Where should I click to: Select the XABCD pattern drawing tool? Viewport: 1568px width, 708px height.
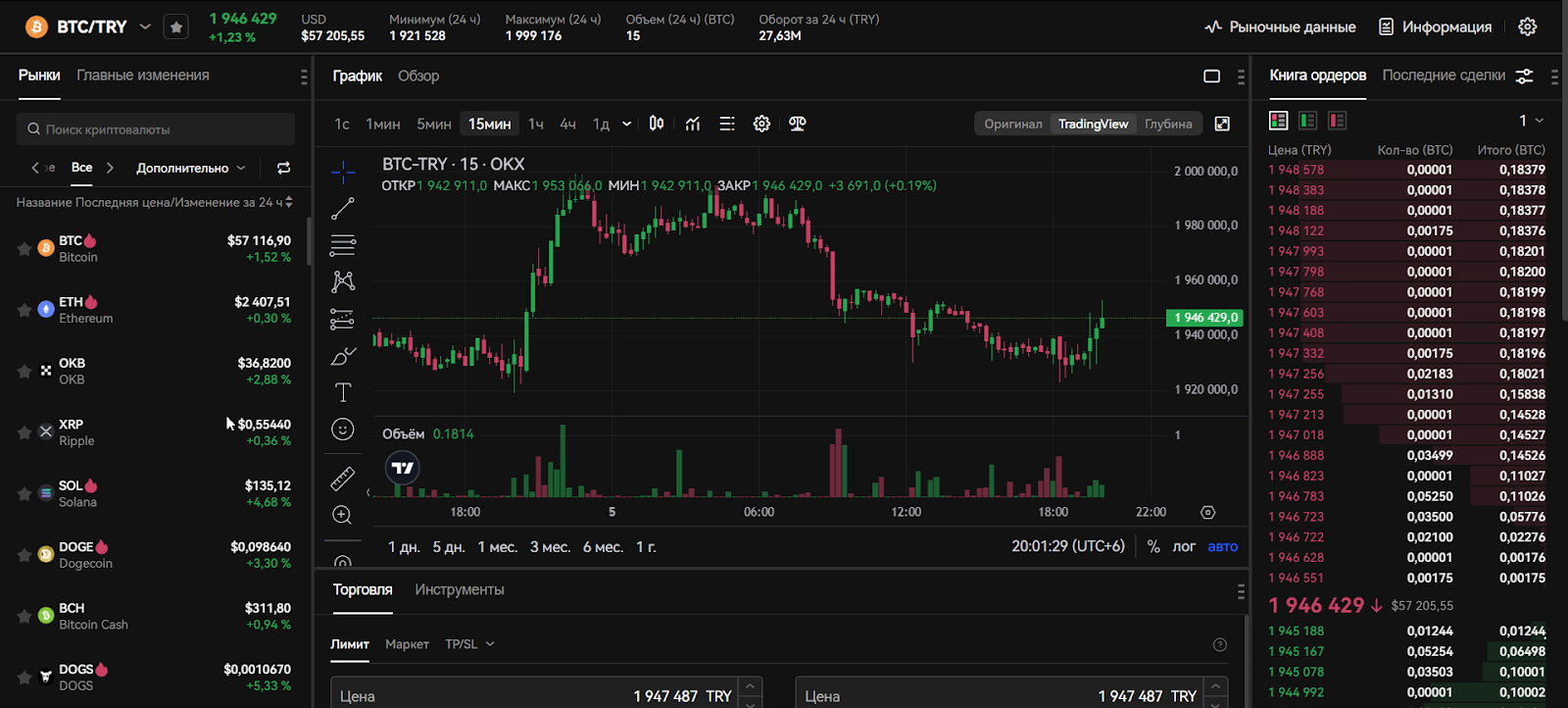pos(343,282)
